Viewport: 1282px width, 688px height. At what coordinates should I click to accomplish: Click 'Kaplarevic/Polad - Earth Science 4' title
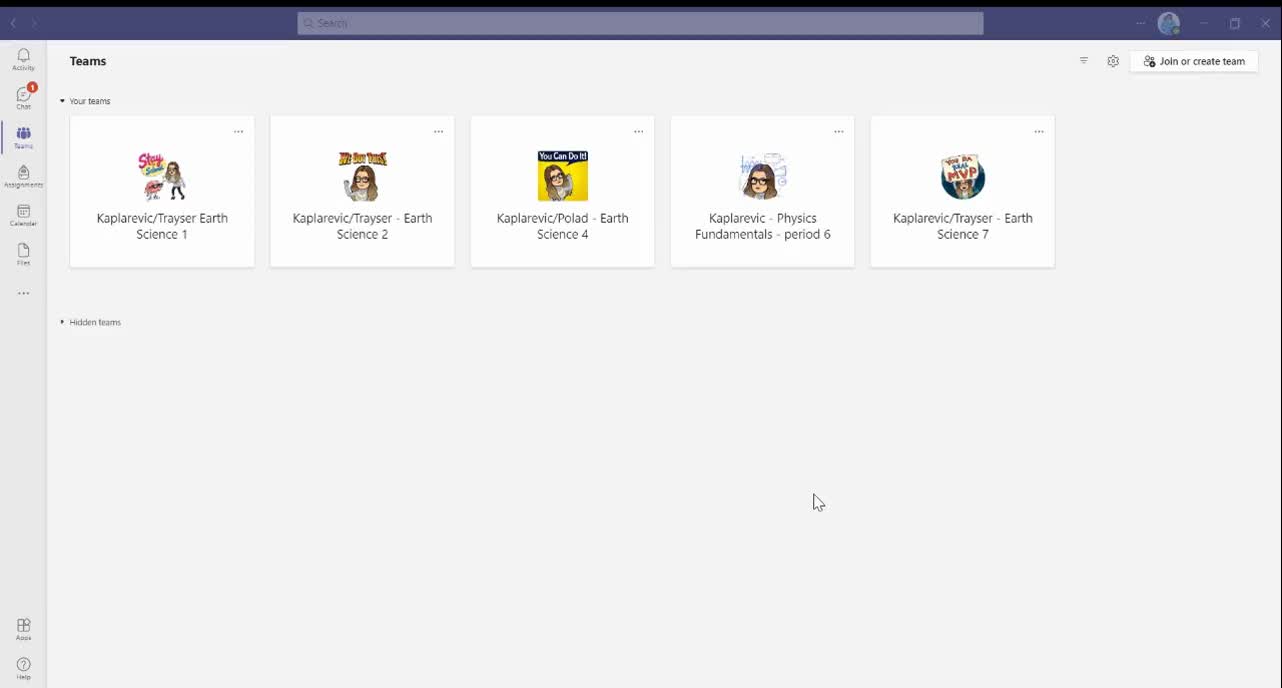click(x=562, y=226)
